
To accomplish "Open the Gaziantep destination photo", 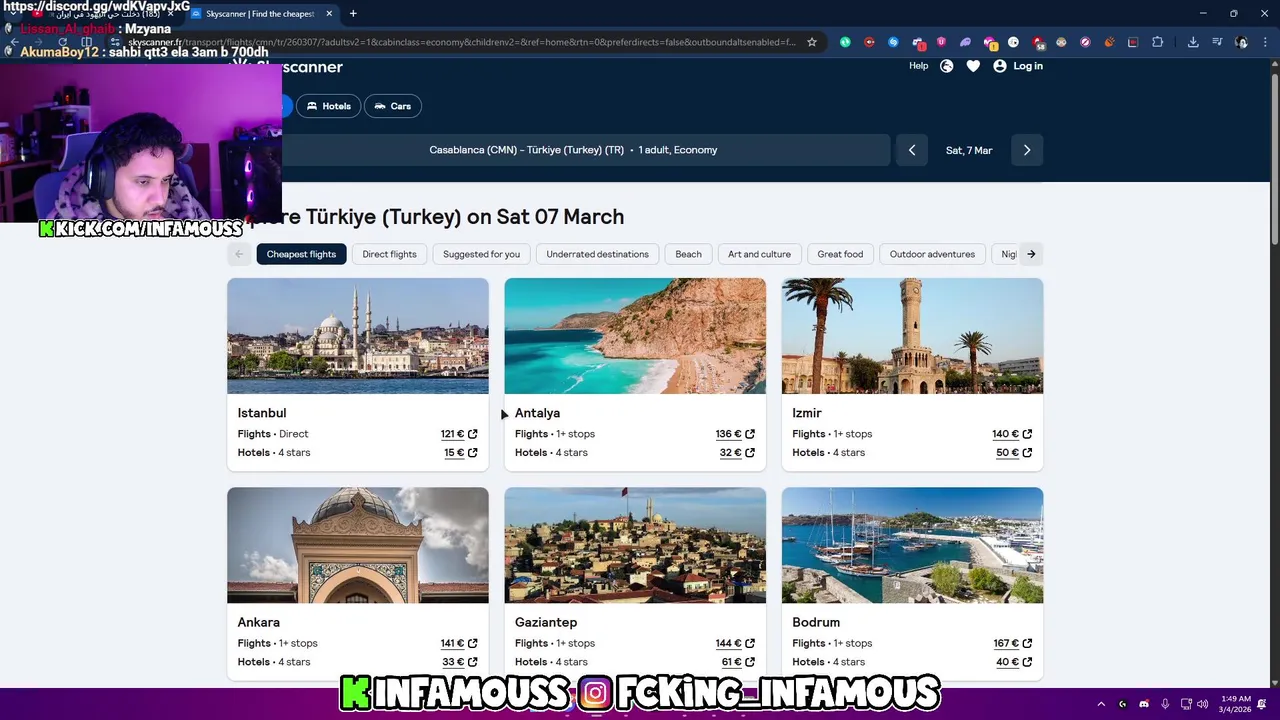I will [x=635, y=545].
